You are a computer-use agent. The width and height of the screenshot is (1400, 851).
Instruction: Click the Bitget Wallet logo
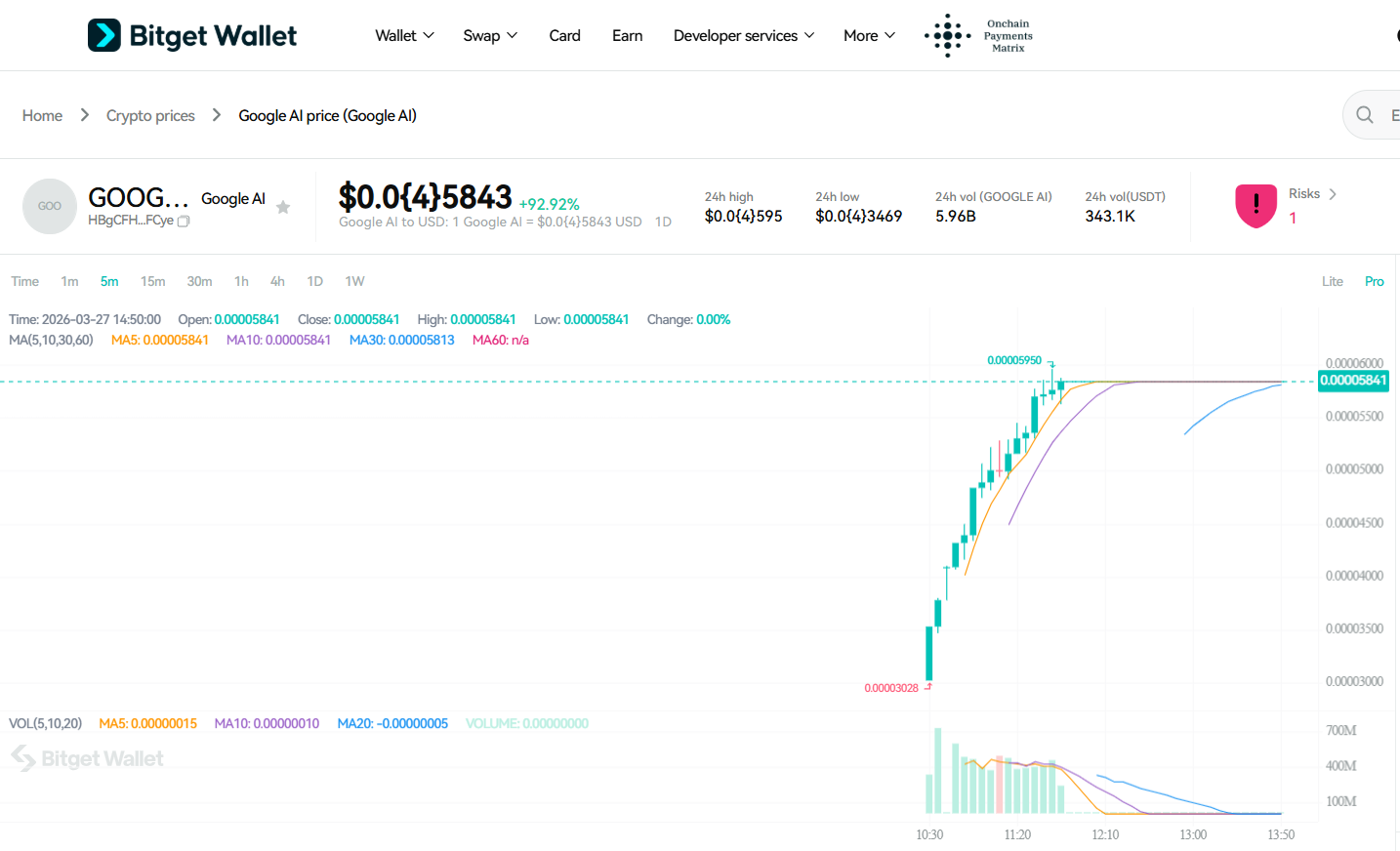(191, 34)
